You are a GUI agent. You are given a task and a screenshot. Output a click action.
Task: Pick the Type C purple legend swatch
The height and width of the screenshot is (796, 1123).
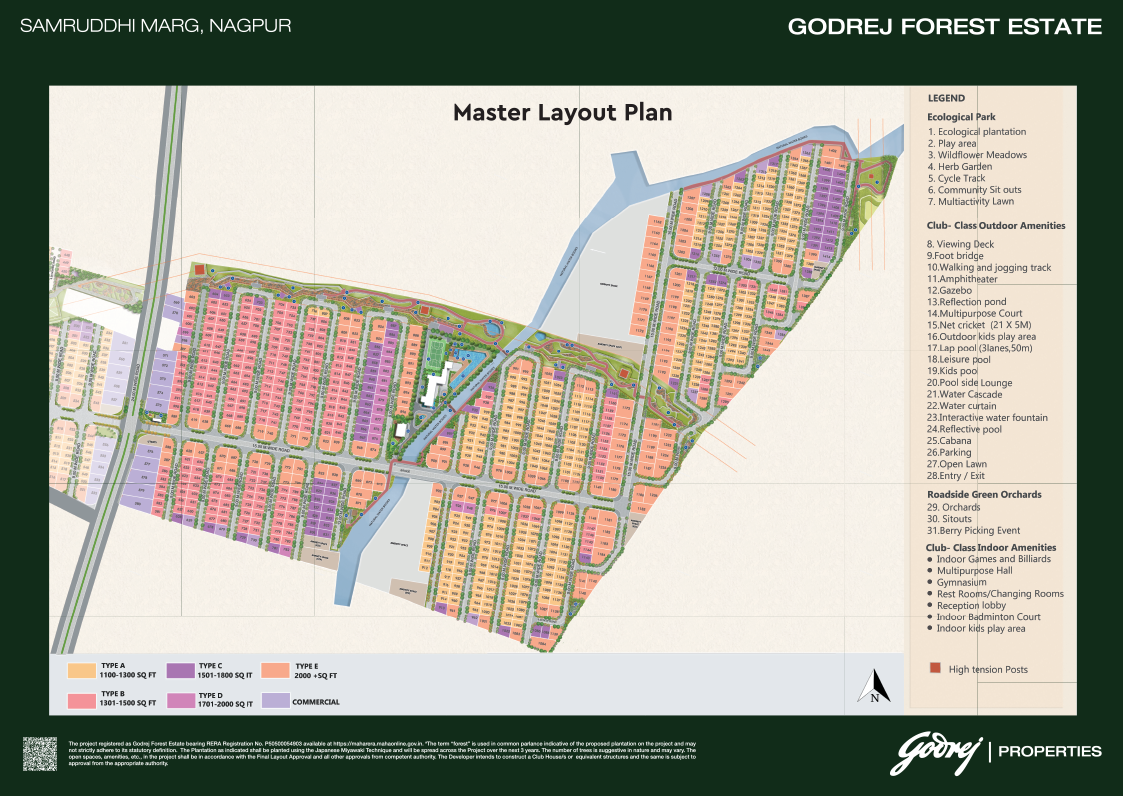pos(180,669)
